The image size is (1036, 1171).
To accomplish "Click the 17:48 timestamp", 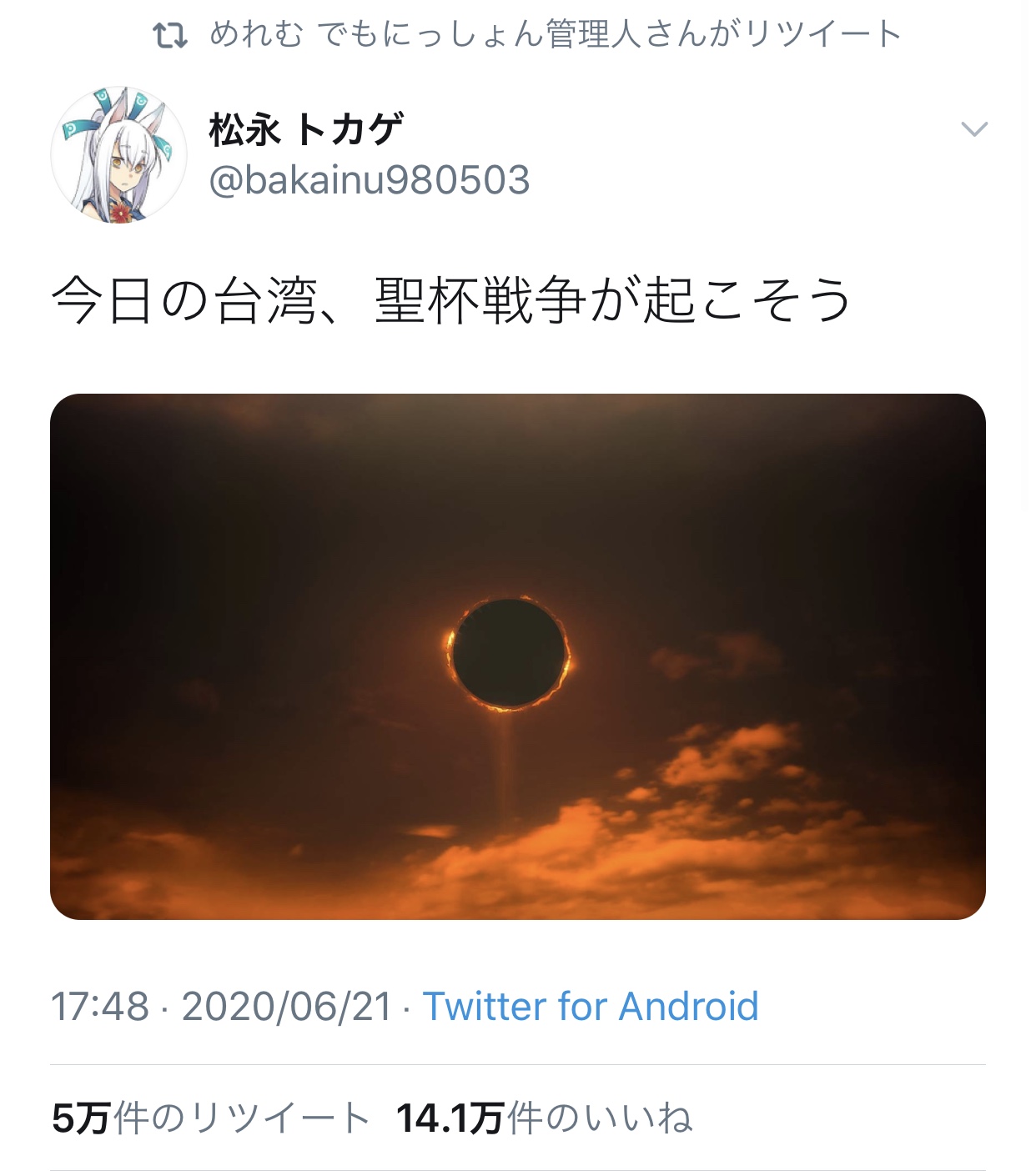I will coord(100,1006).
